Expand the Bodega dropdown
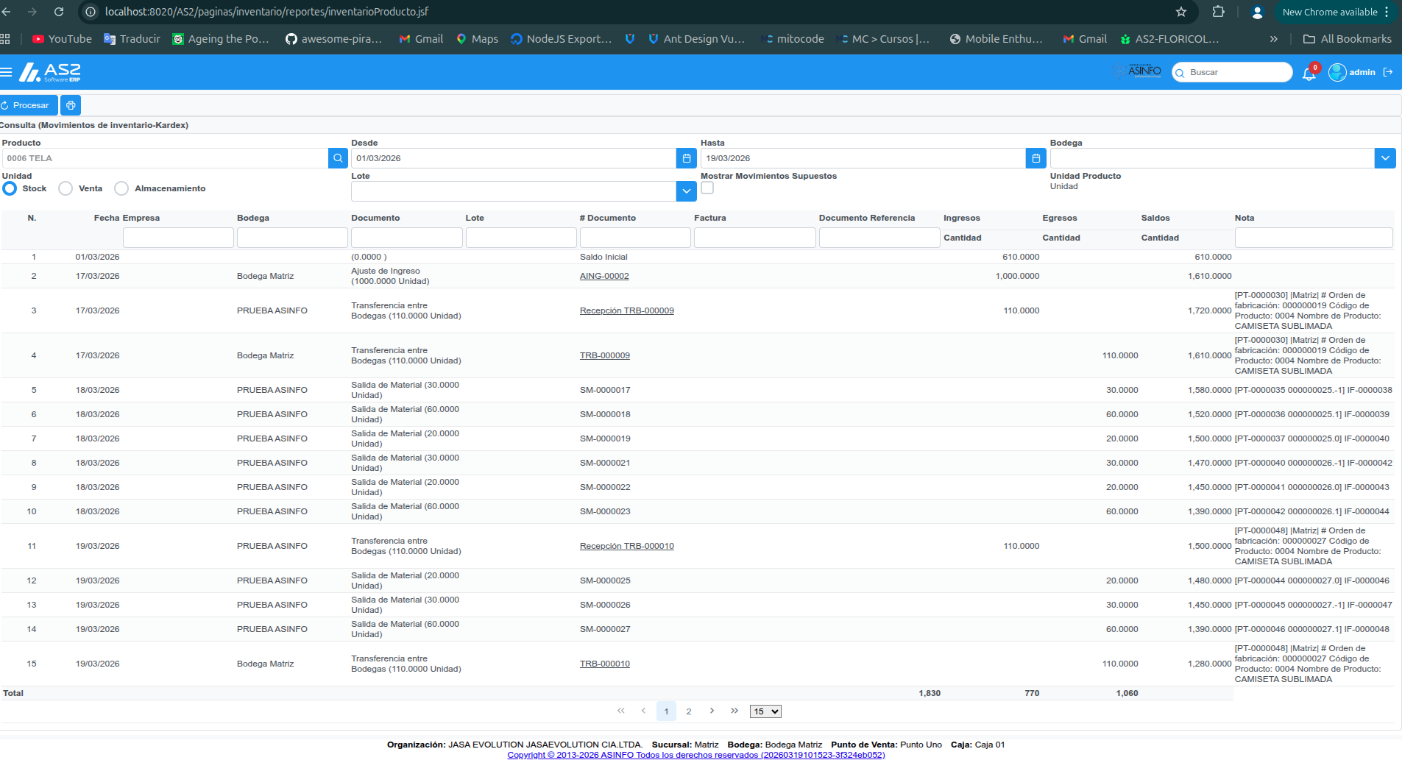Screen dimensions: 1402x760 click(1385, 158)
